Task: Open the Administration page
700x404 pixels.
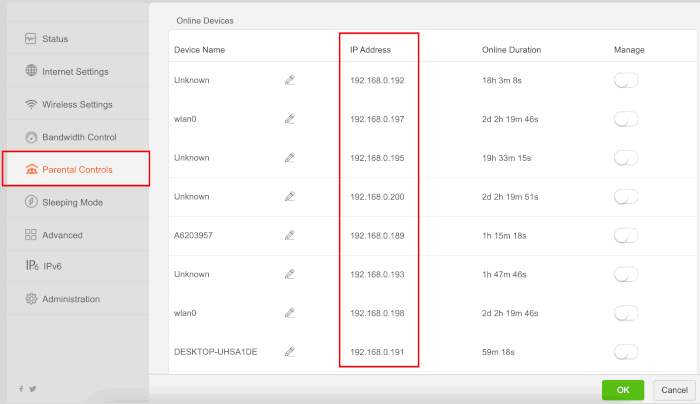Action: tap(78, 299)
